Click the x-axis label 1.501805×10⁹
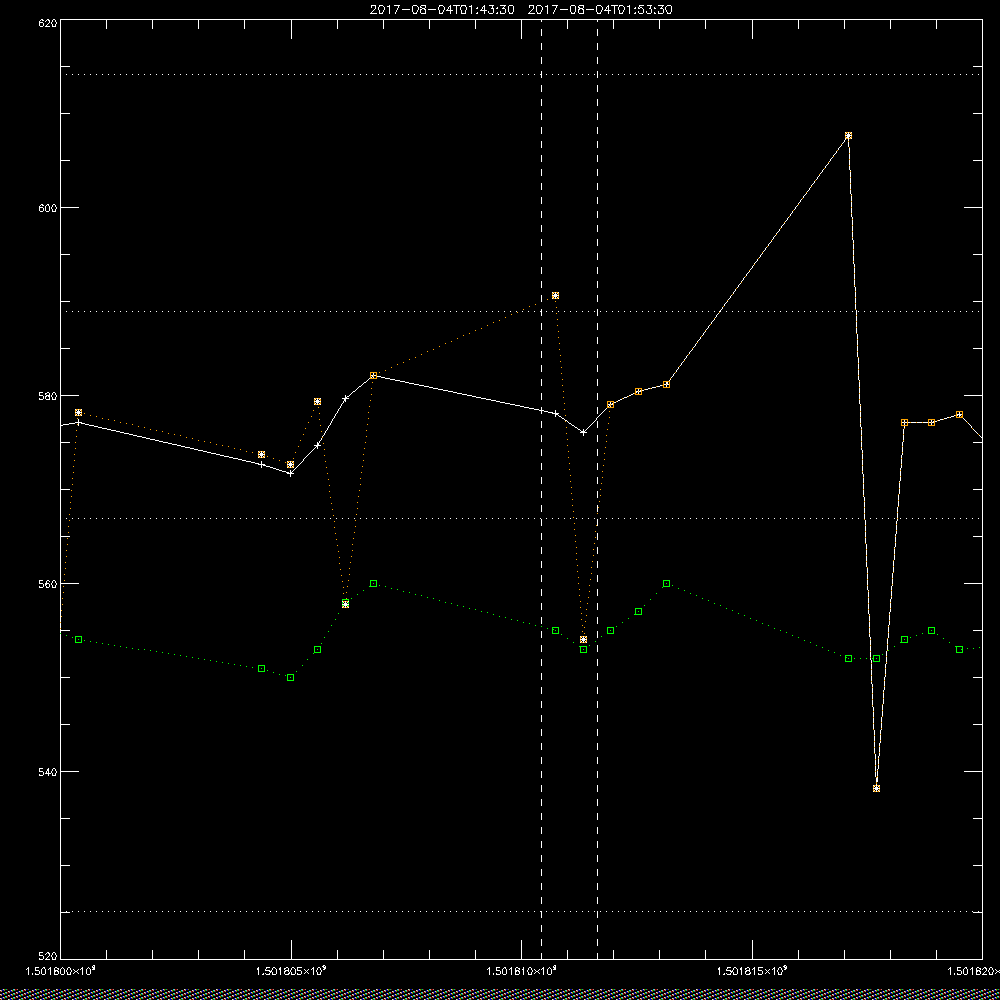Screen dimensions: 1000x1000 (x=291, y=971)
